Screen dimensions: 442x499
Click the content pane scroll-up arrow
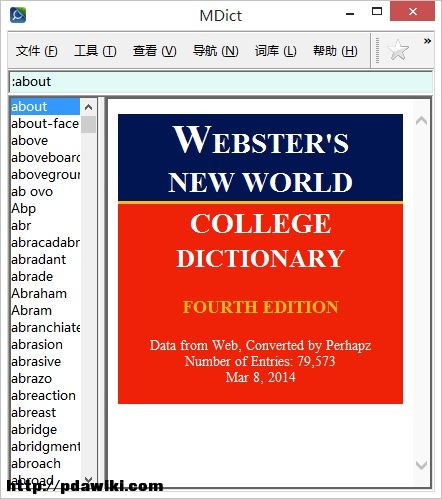pos(422,121)
